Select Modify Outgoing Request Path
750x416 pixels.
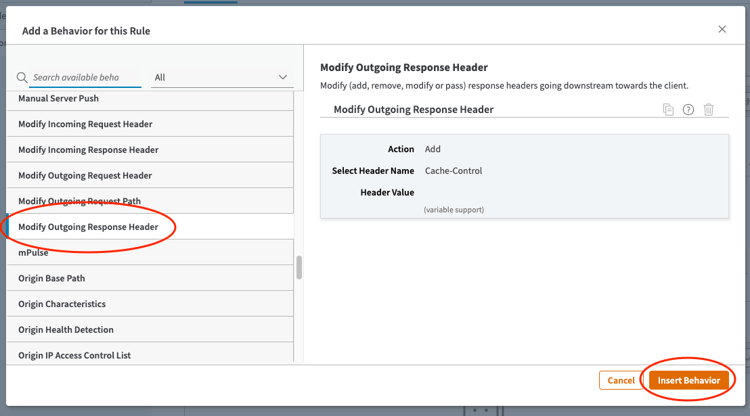coord(79,201)
